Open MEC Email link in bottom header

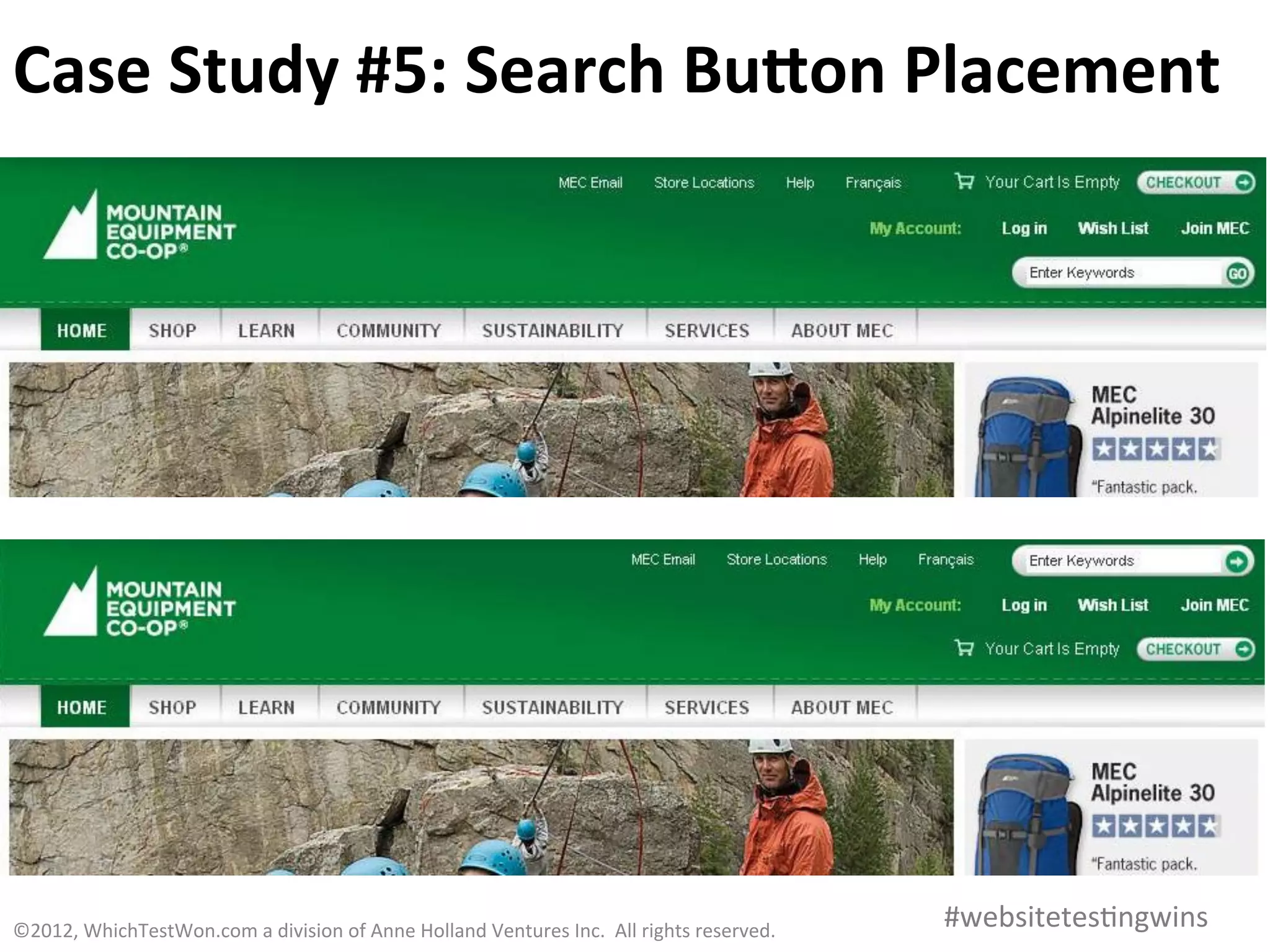pyautogui.click(x=663, y=560)
